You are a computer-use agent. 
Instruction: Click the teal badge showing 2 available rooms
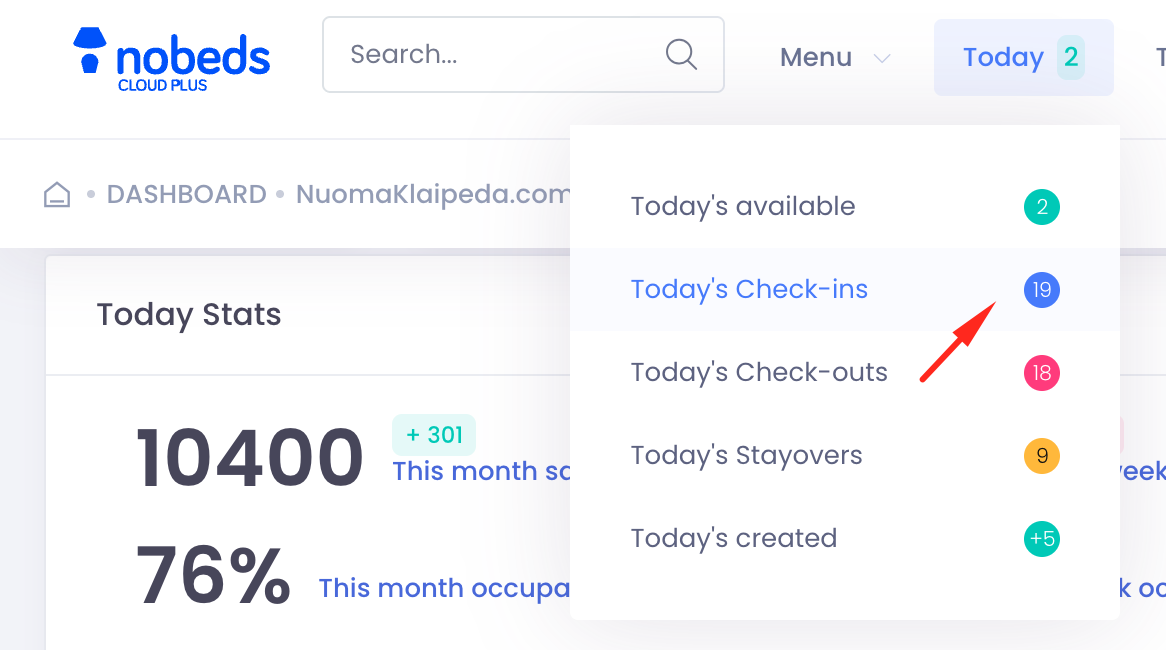click(x=1041, y=207)
